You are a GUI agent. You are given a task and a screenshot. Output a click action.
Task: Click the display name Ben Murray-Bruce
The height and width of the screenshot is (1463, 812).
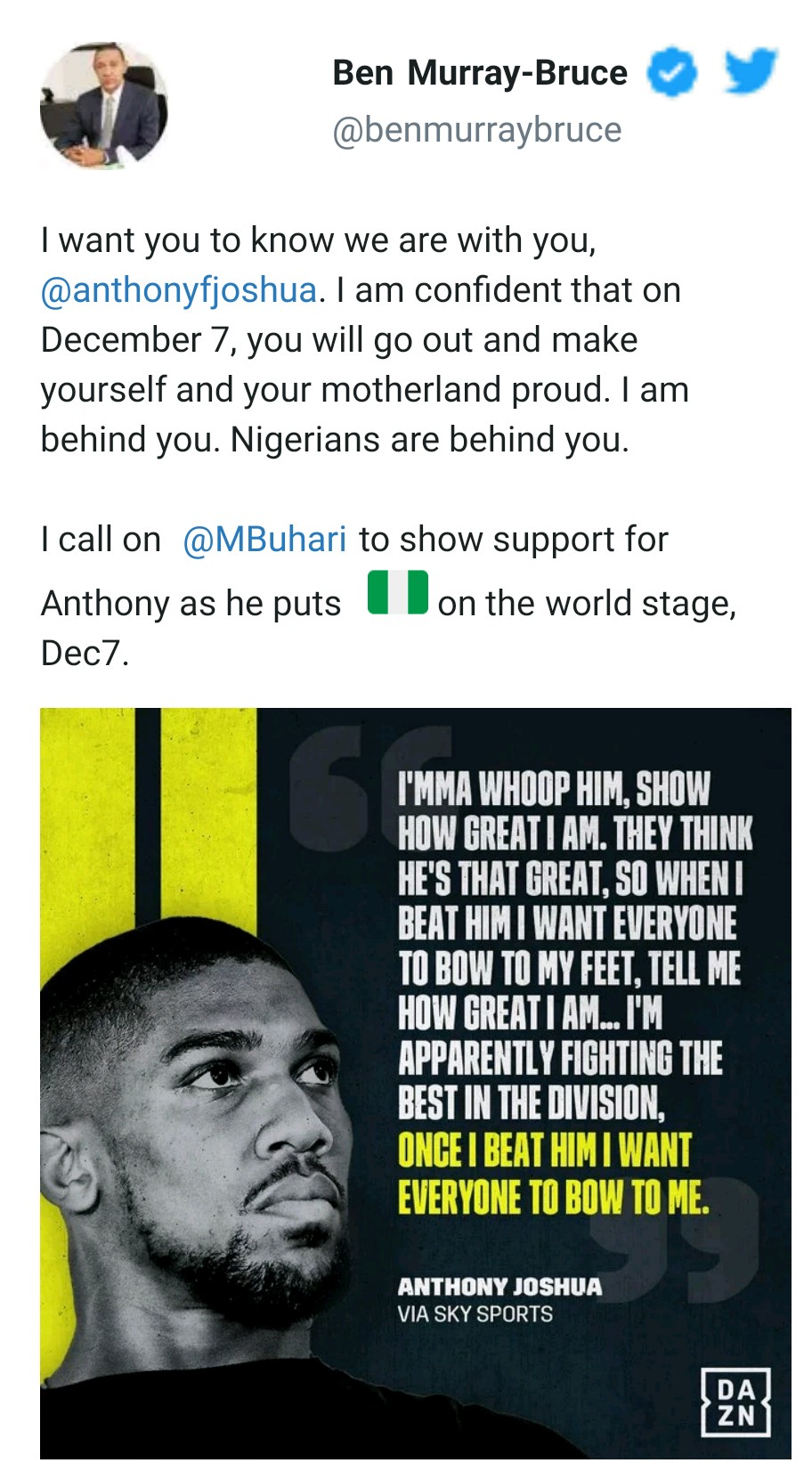480,73
